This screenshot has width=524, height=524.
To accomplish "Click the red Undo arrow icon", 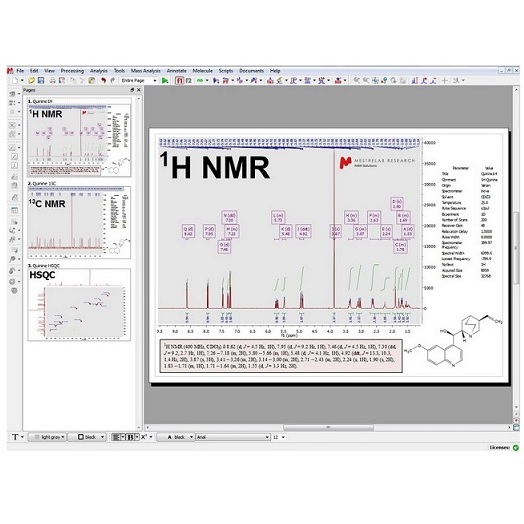I will tap(104, 81).
